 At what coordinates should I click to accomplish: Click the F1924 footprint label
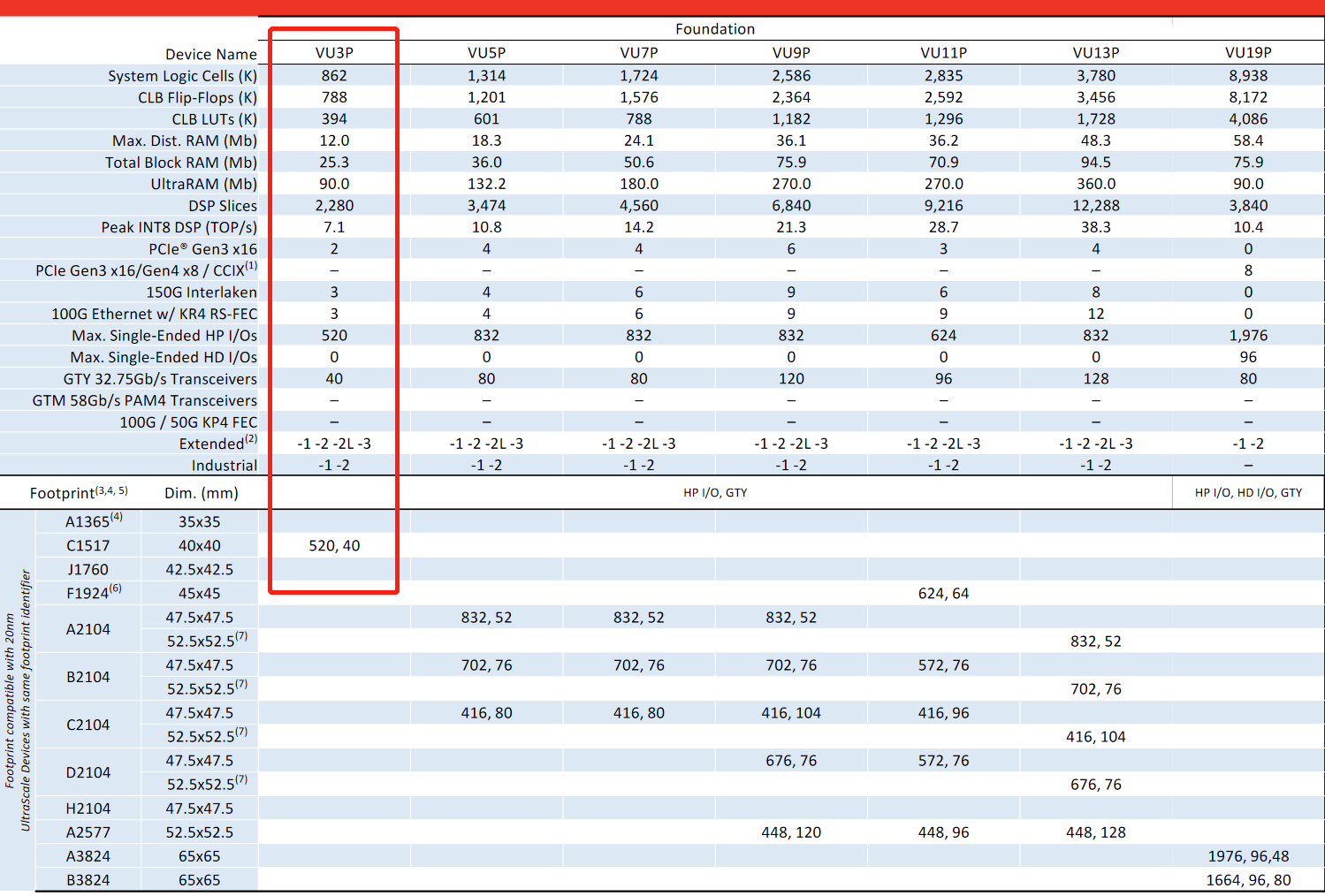click(94, 593)
